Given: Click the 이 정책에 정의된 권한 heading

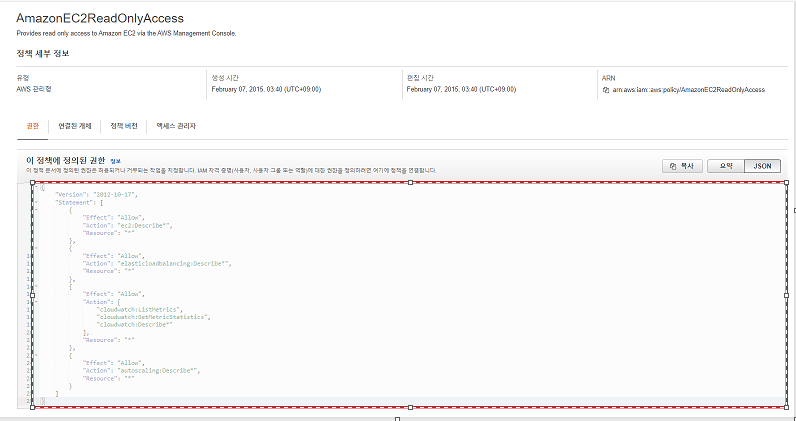Looking at the screenshot, I should [66, 160].
